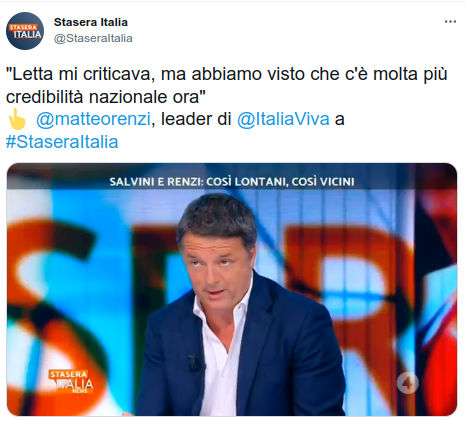
Task: Open the @StaseraItalia handle link
Action: tap(93, 38)
